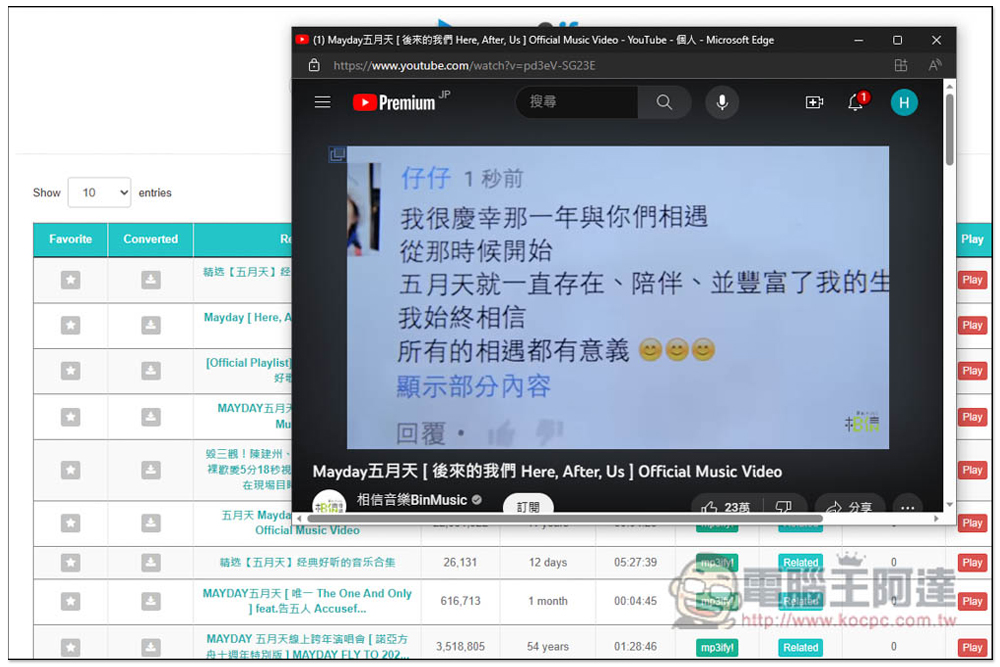Download converted icon in first 精选【五月天】 row
The image size is (1000, 667).
(x=151, y=280)
